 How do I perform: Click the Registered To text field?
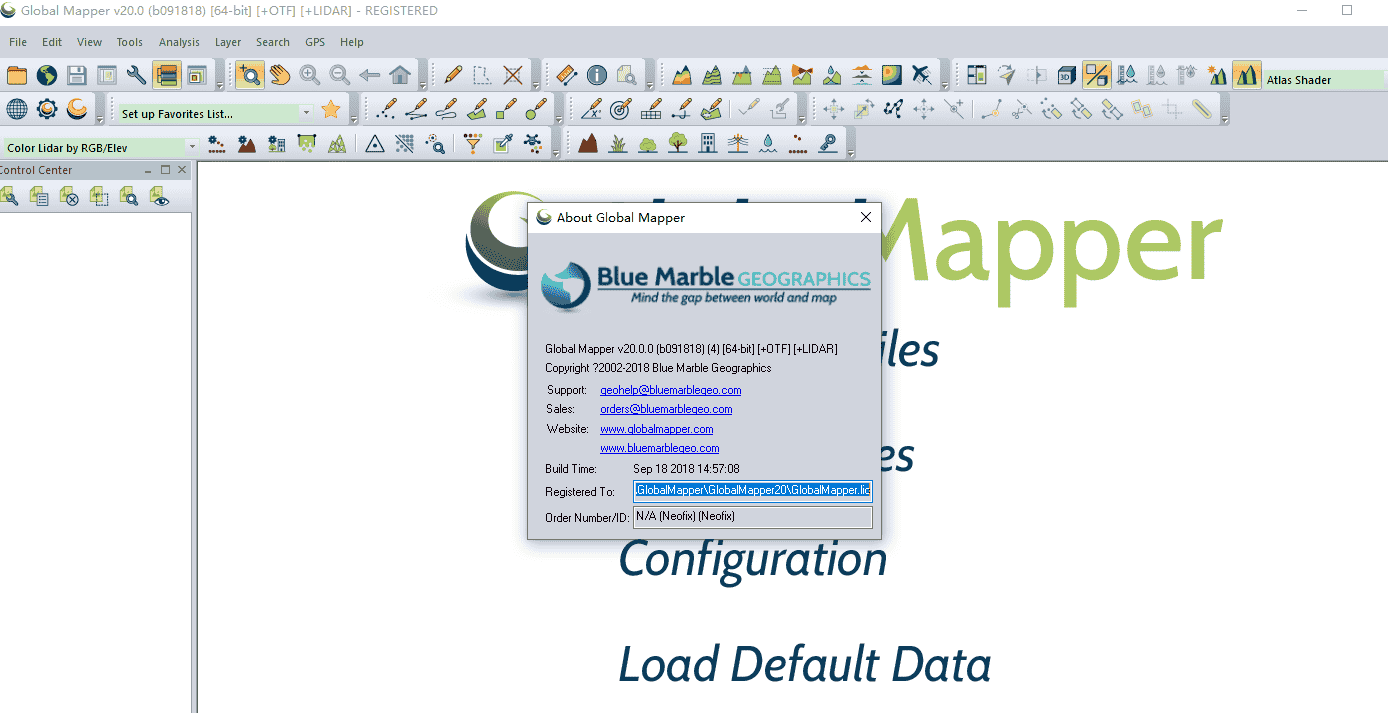pos(752,491)
